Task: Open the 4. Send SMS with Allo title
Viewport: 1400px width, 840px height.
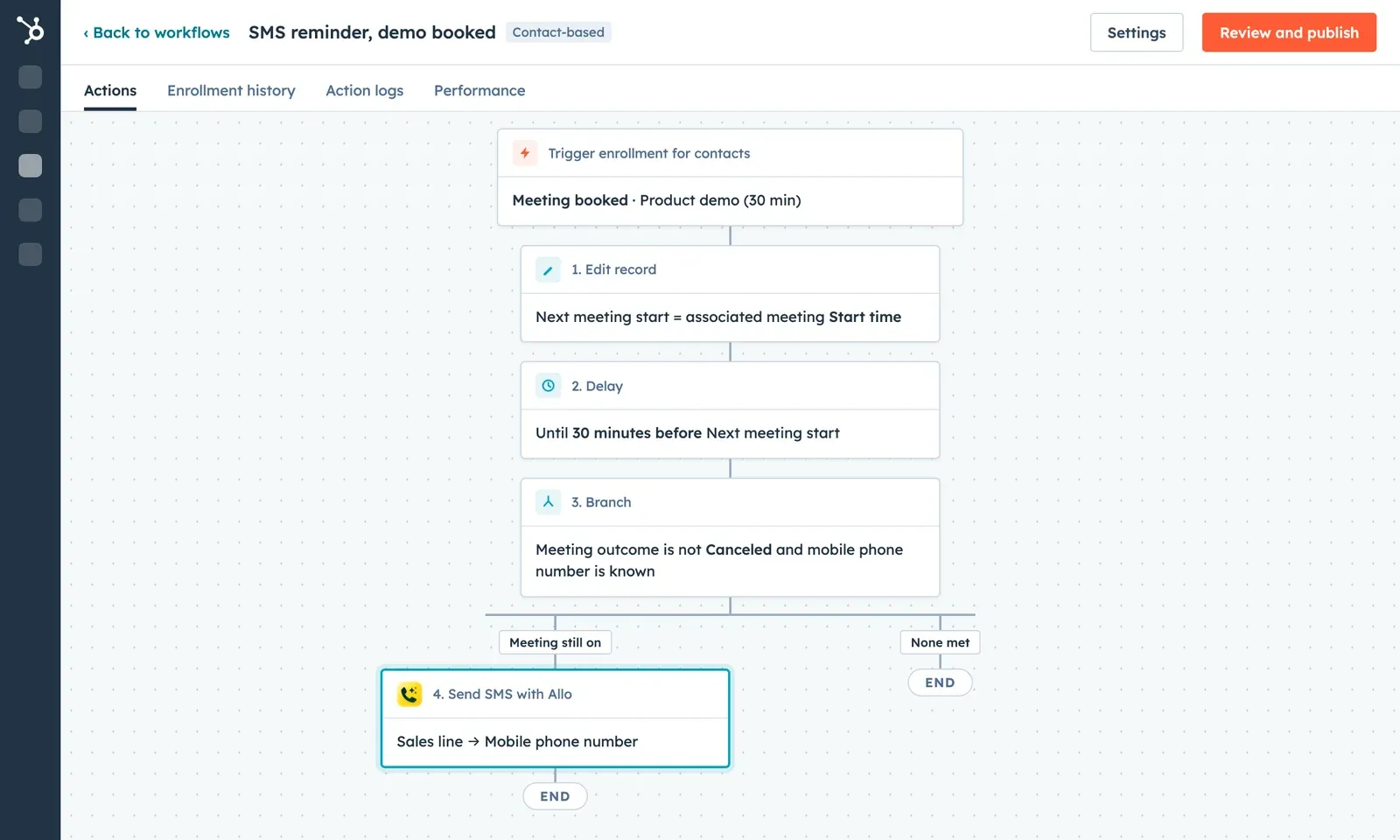Action: pyautogui.click(x=502, y=694)
